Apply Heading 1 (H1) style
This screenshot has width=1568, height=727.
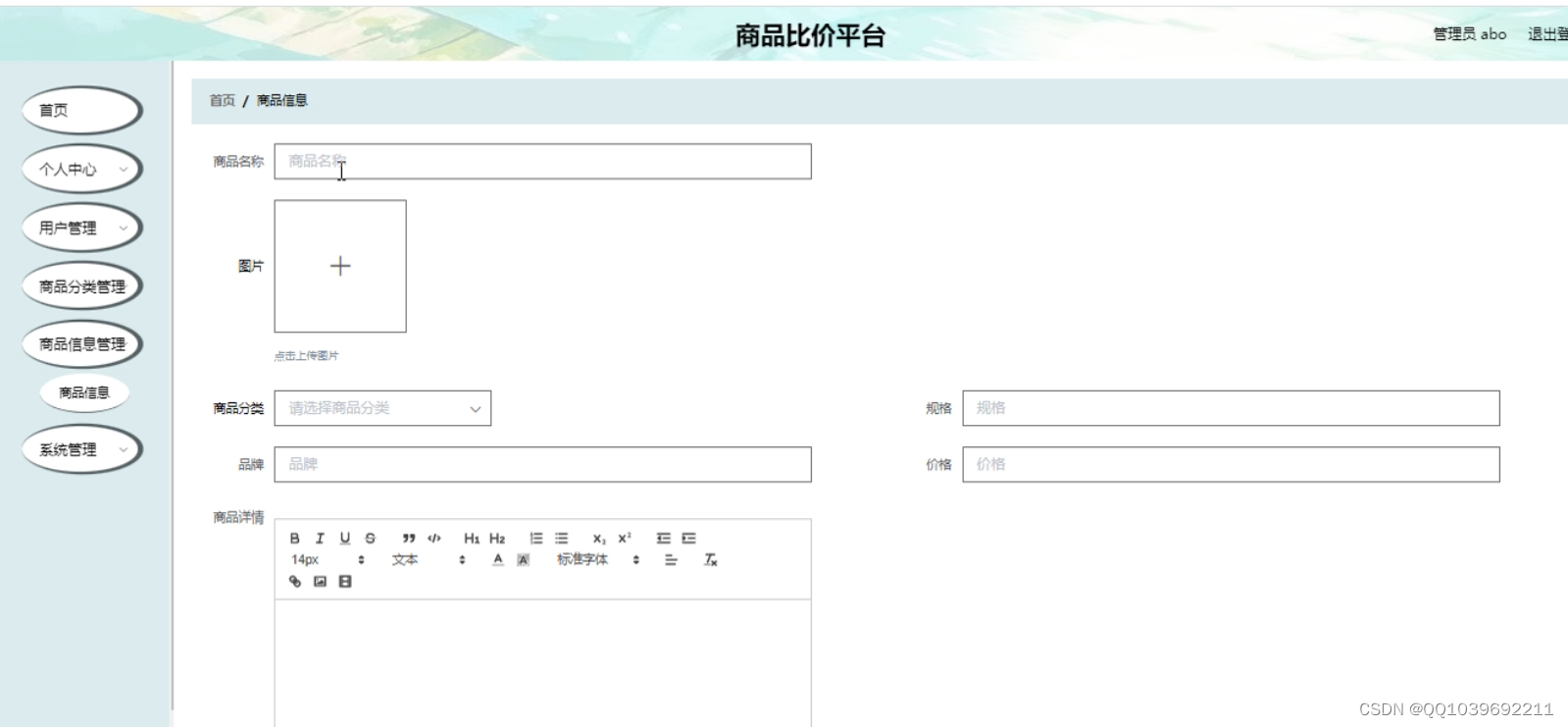pyautogui.click(x=472, y=538)
